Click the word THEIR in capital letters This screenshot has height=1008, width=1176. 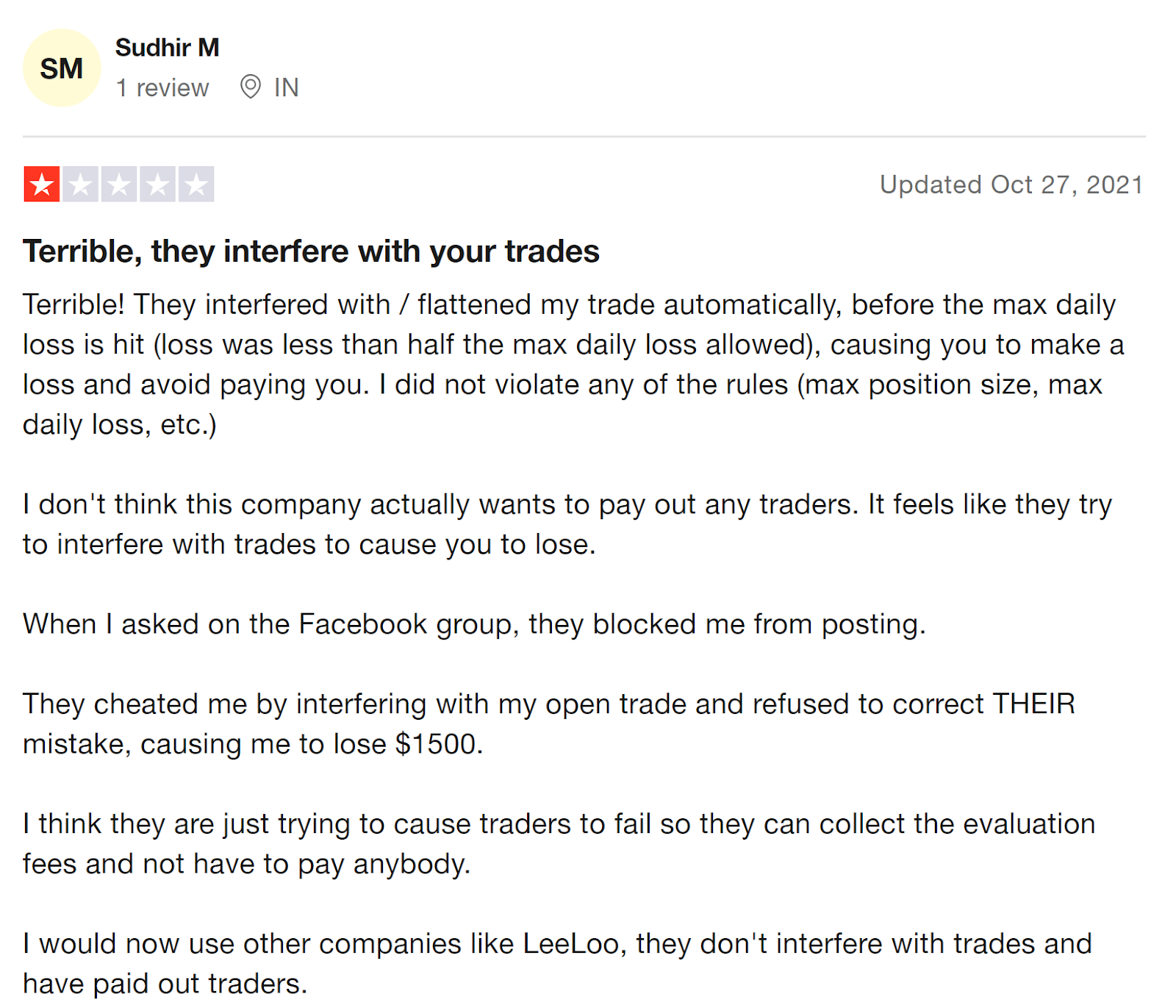[x=1033, y=704]
